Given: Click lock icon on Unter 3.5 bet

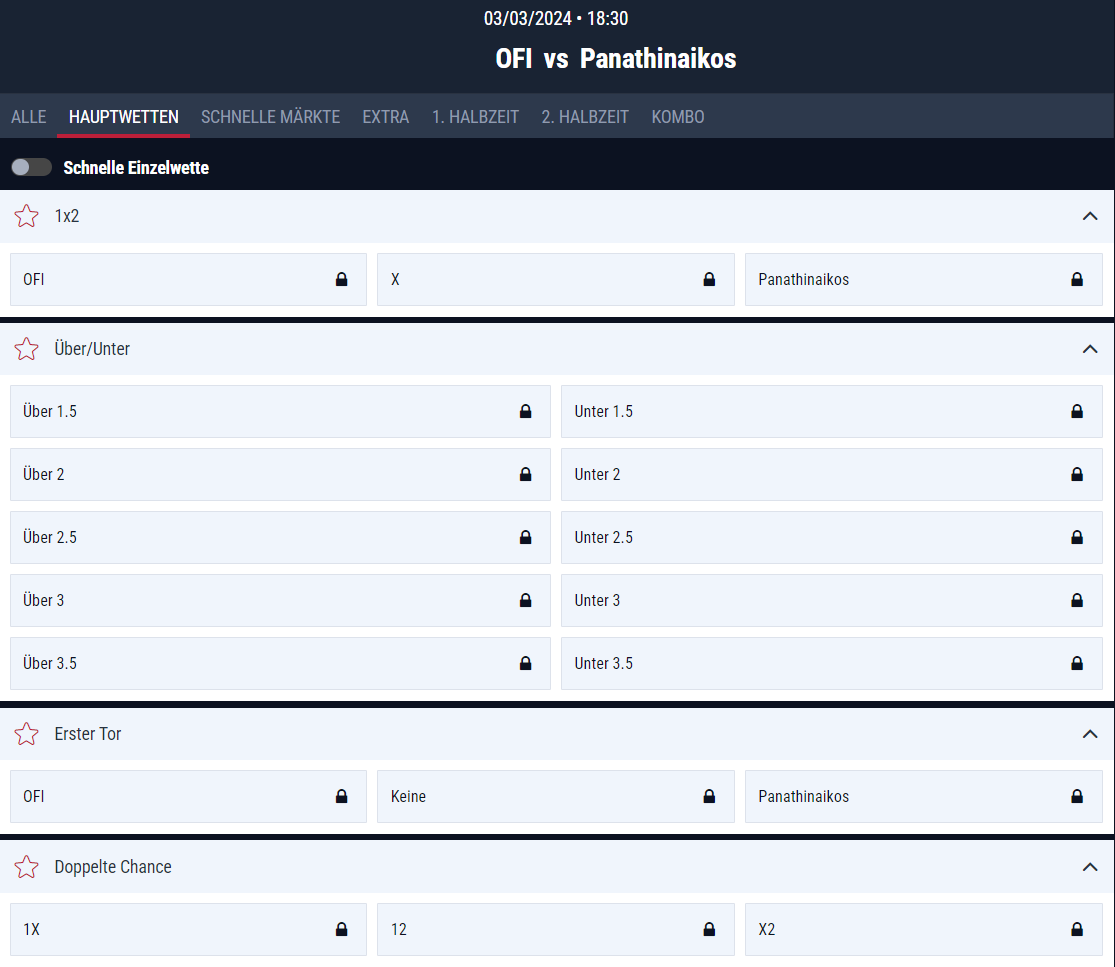Looking at the screenshot, I should (x=1077, y=664).
